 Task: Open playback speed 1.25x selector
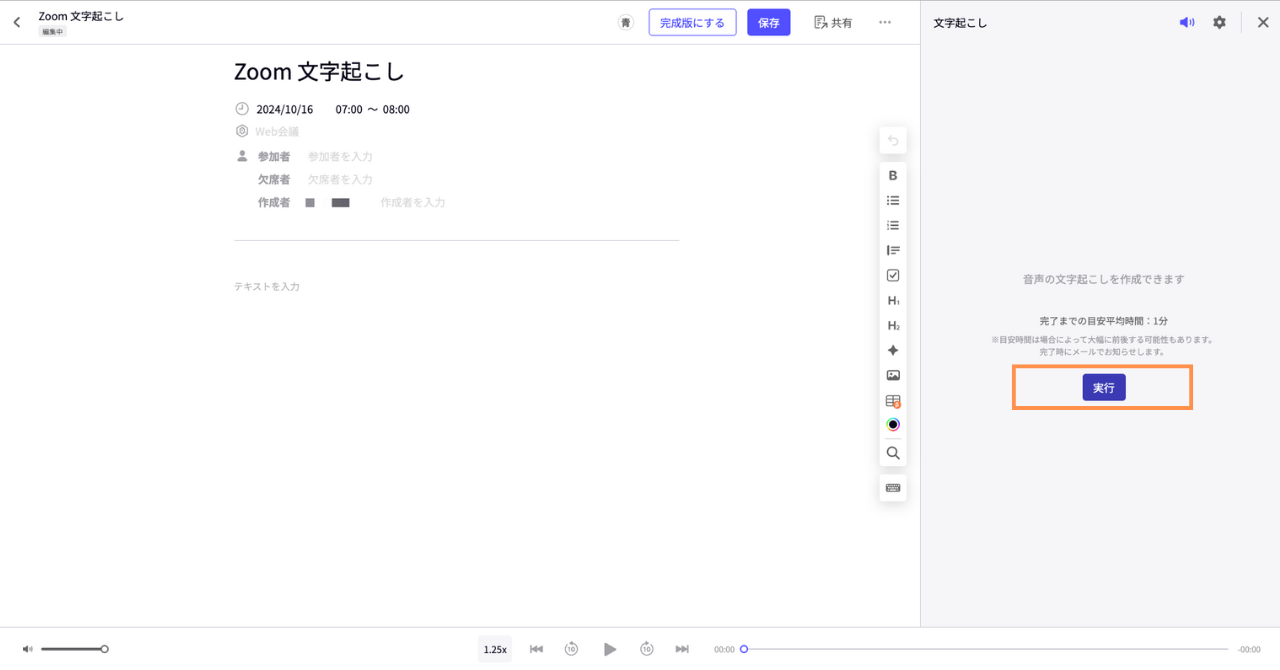pos(495,649)
